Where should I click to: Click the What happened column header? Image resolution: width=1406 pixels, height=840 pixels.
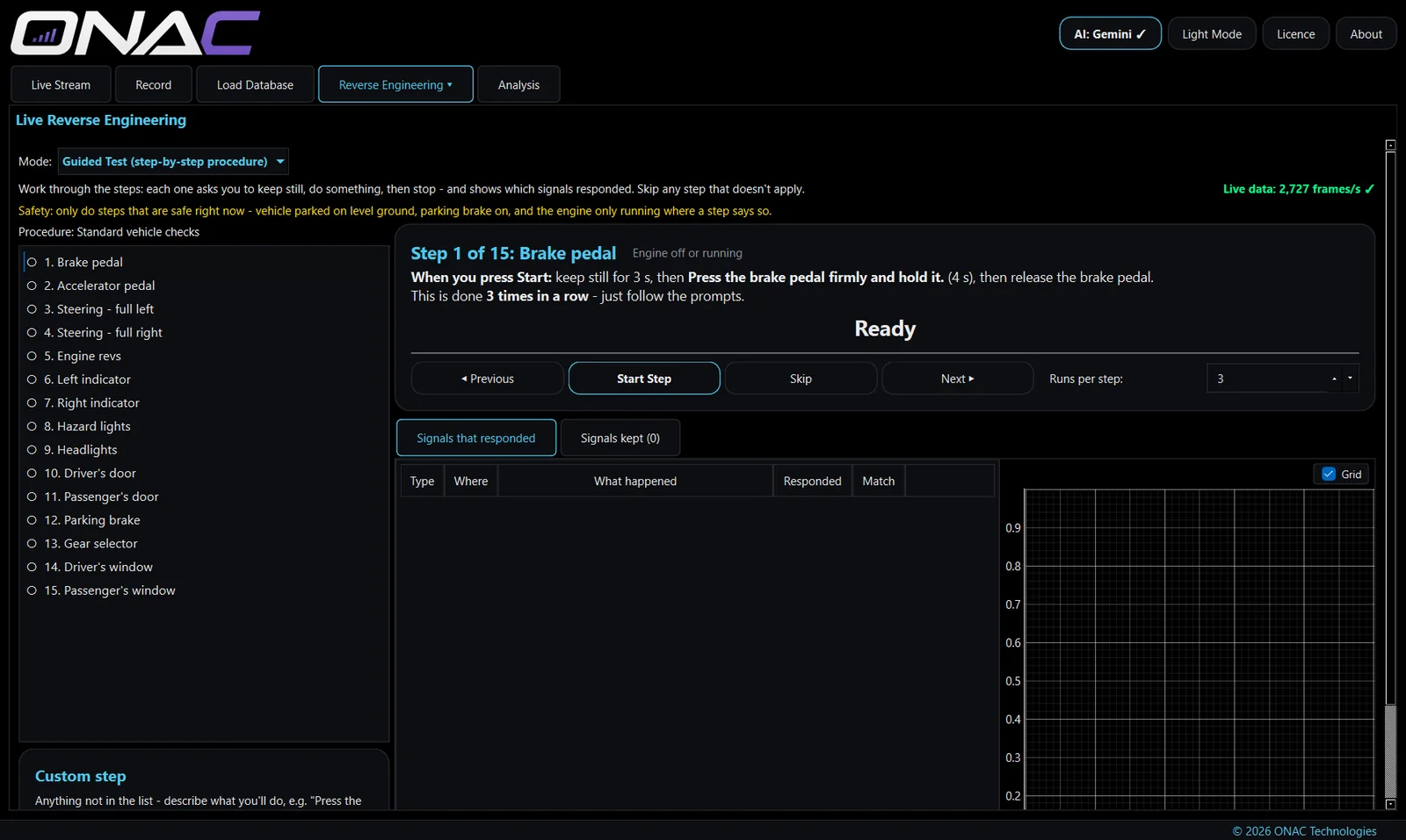(635, 481)
